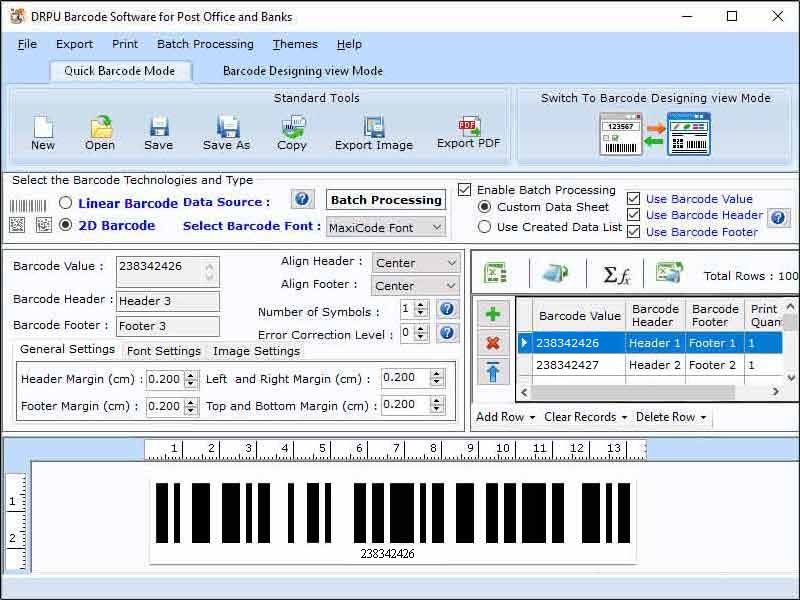
Task: Enable the Use Barcode Footer option
Action: [634, 231]
